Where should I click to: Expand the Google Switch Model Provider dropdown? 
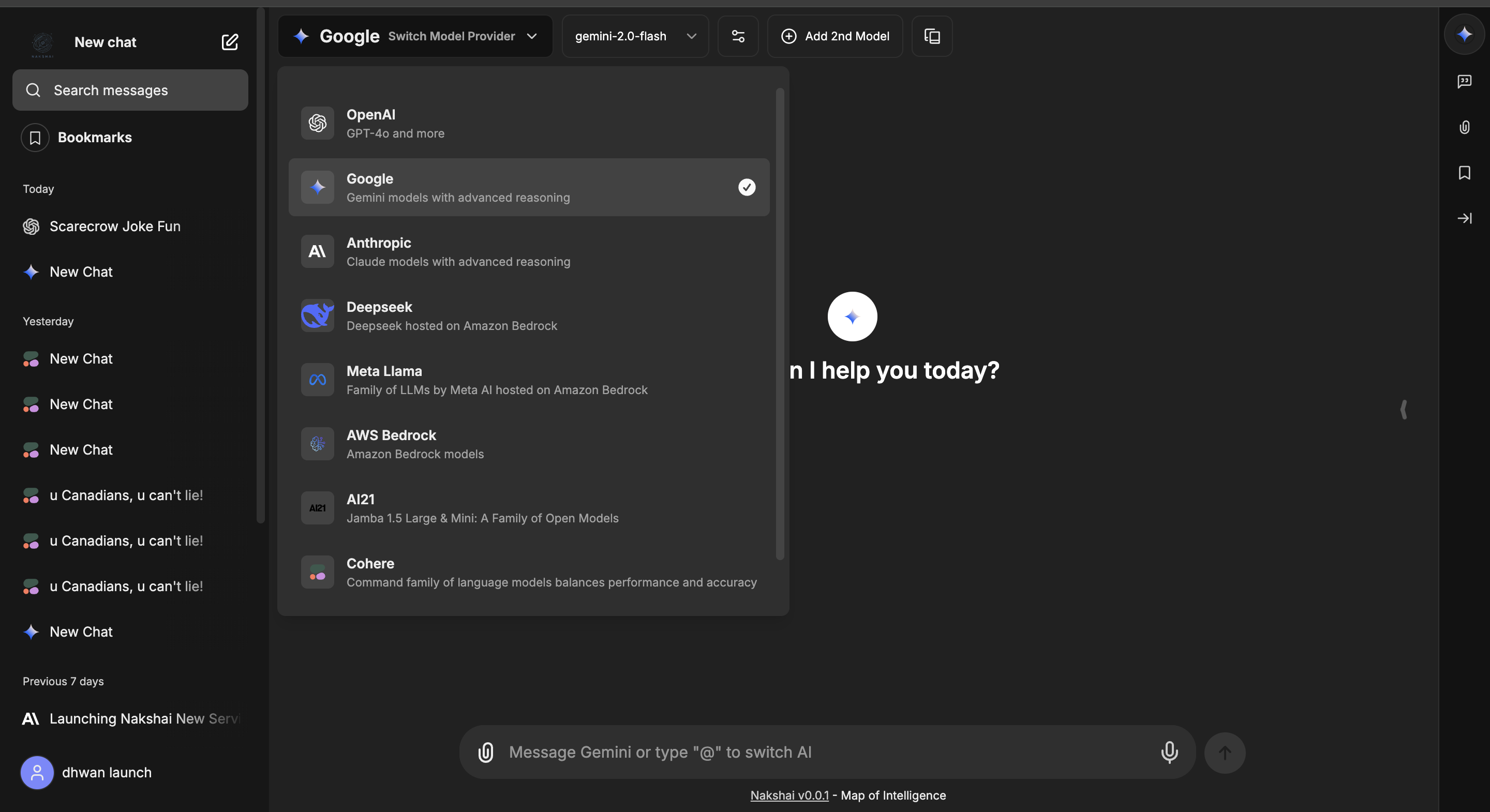pos(415,36)
